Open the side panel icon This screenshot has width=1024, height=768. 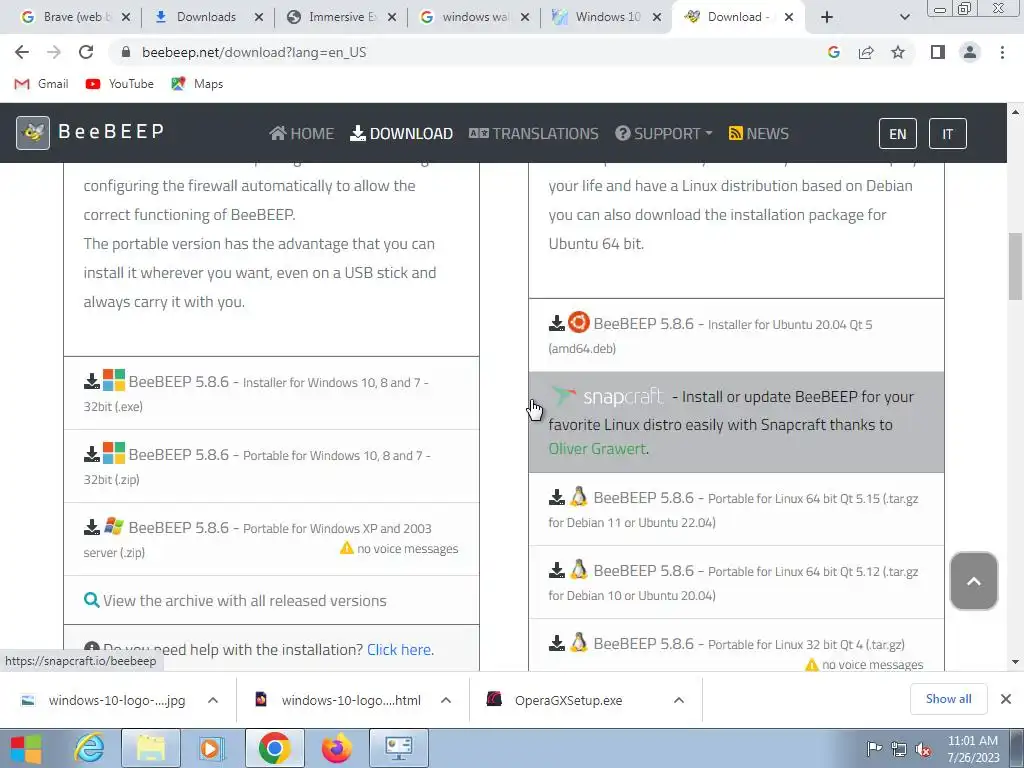coord(938,52)
